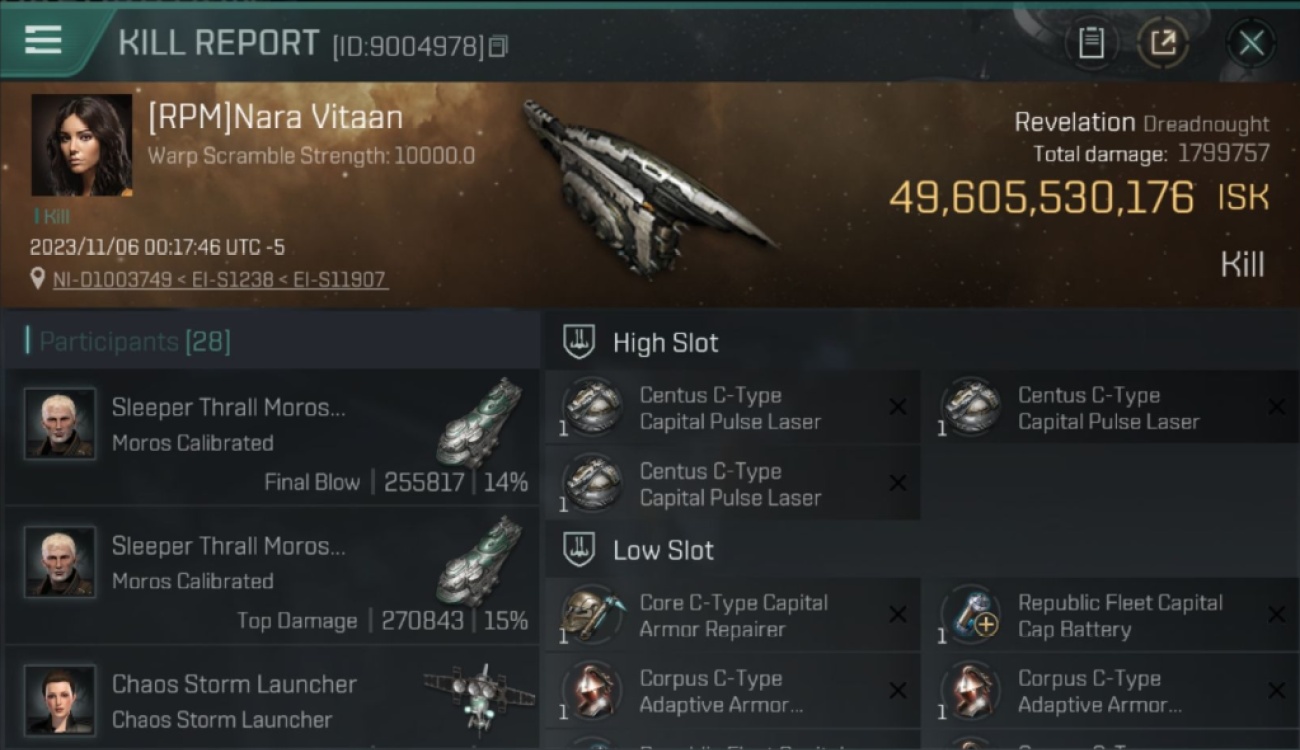
Task: Click the share export icon
Action: [1163, 43]
